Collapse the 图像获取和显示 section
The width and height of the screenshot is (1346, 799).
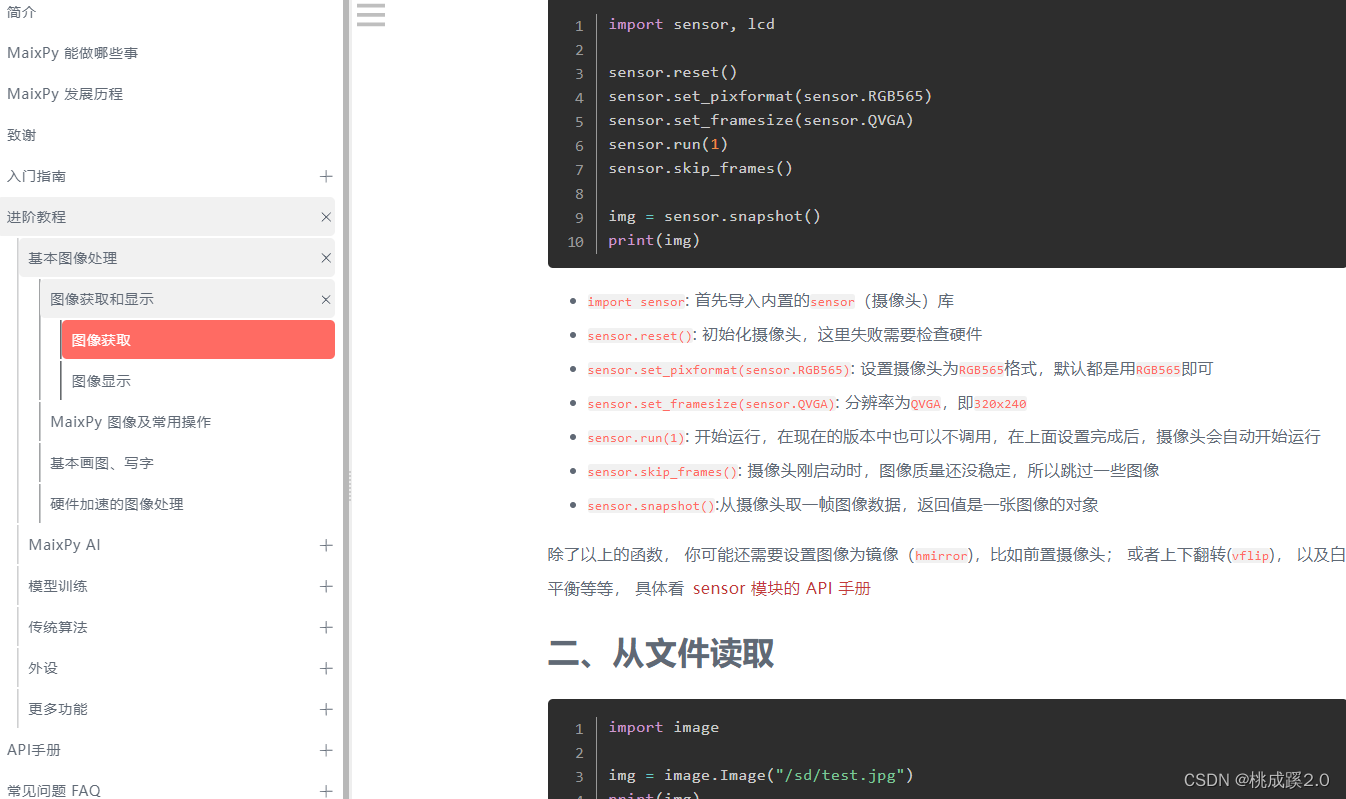click(x=326, y=299)
